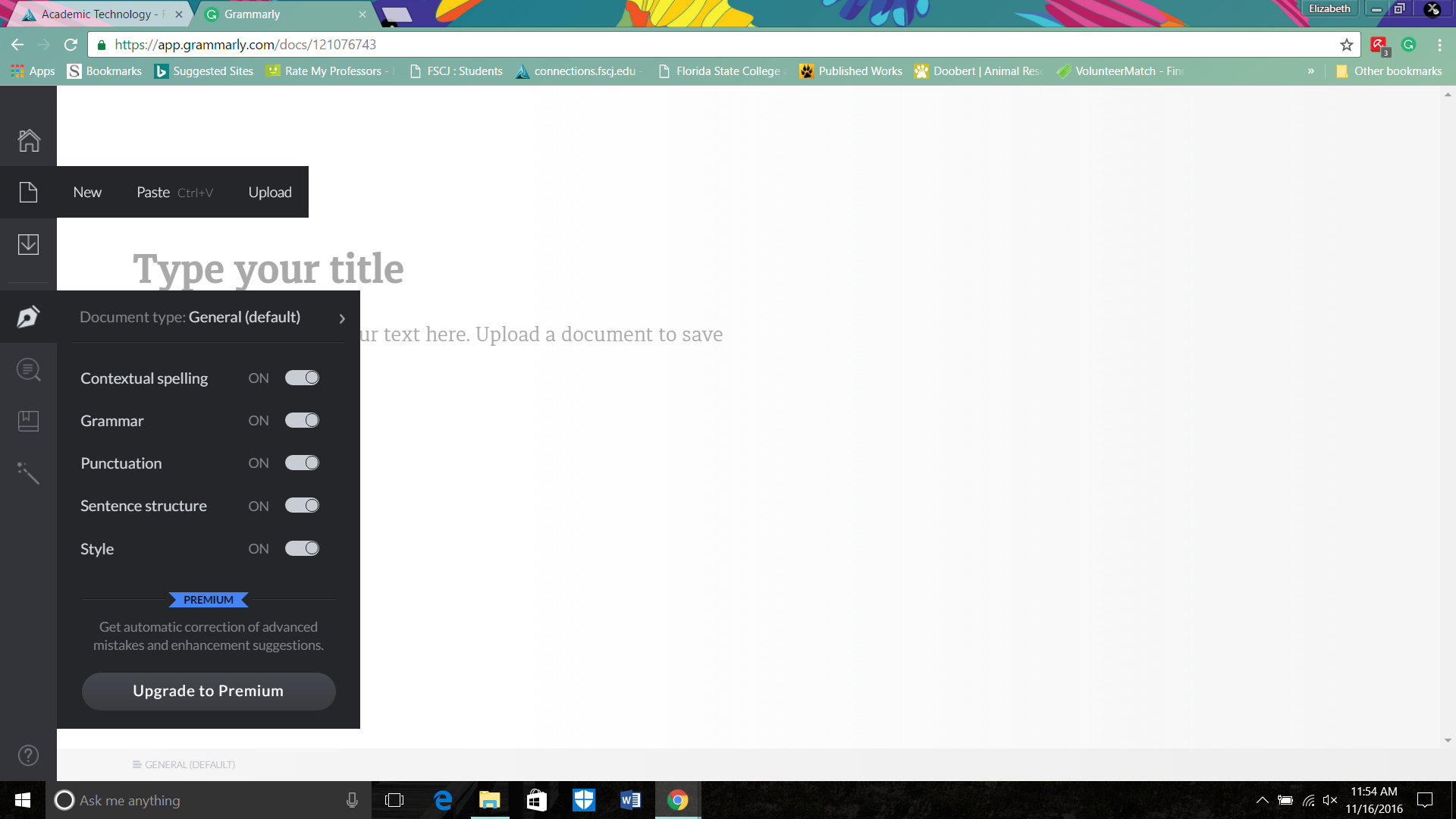Click the Type your title field

[x=268, y=269]
